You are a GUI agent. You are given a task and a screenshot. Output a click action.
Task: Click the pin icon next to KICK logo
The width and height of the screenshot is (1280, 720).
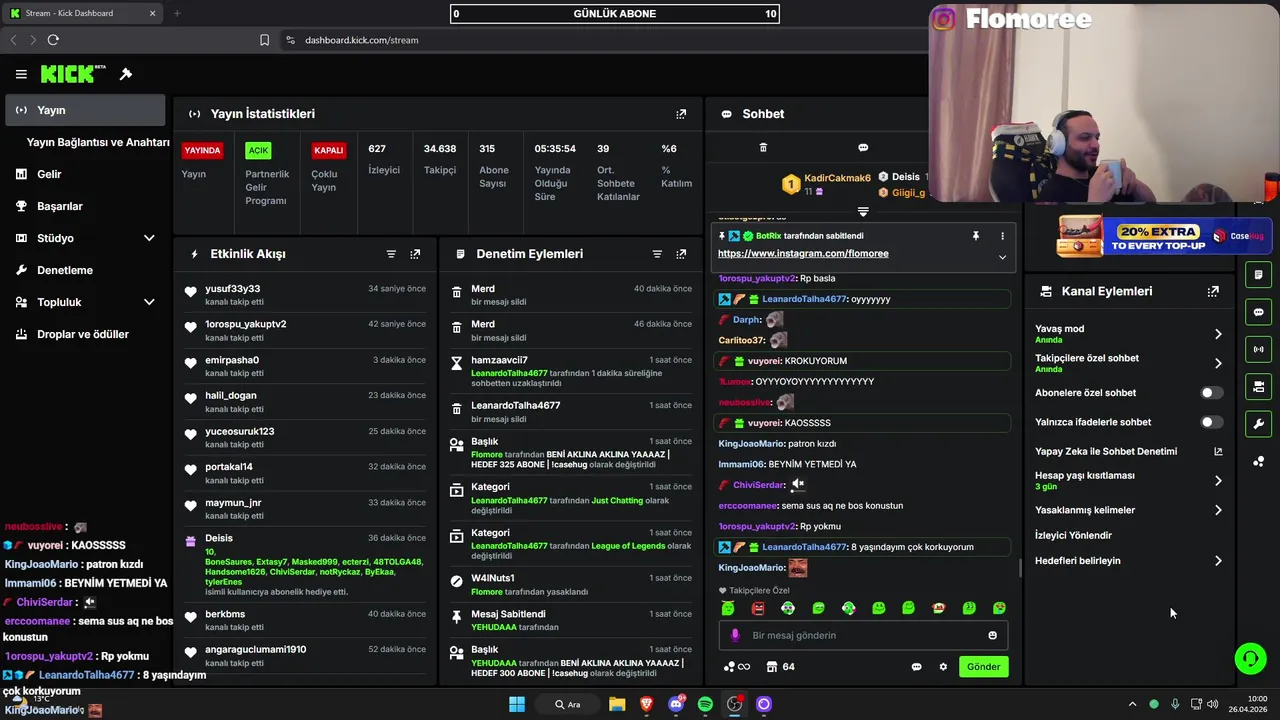pos(126,74)
